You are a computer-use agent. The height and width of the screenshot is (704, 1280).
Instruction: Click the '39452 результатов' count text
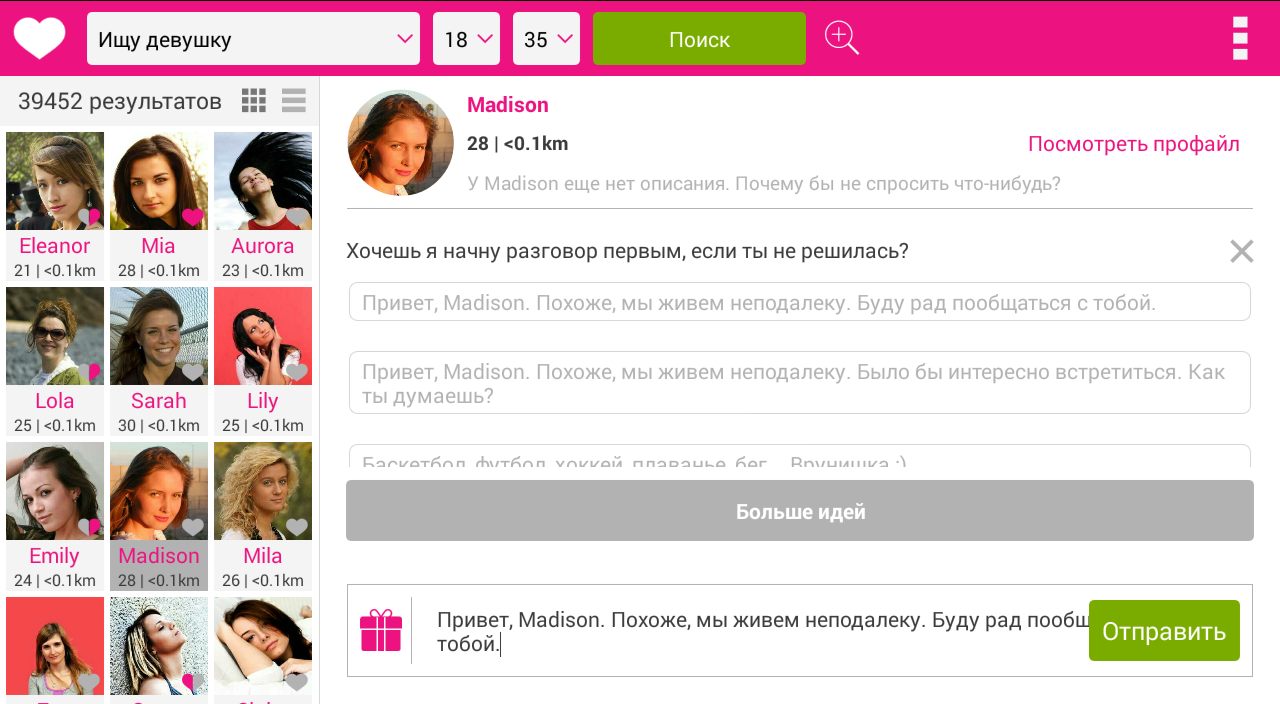[120, 101]
